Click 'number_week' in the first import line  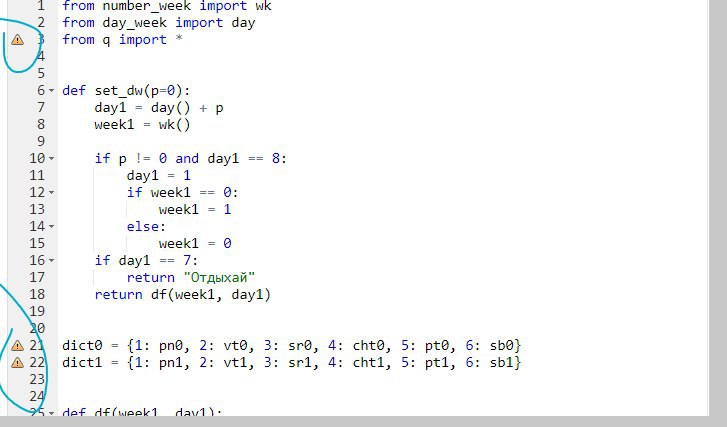click(147, 6)
